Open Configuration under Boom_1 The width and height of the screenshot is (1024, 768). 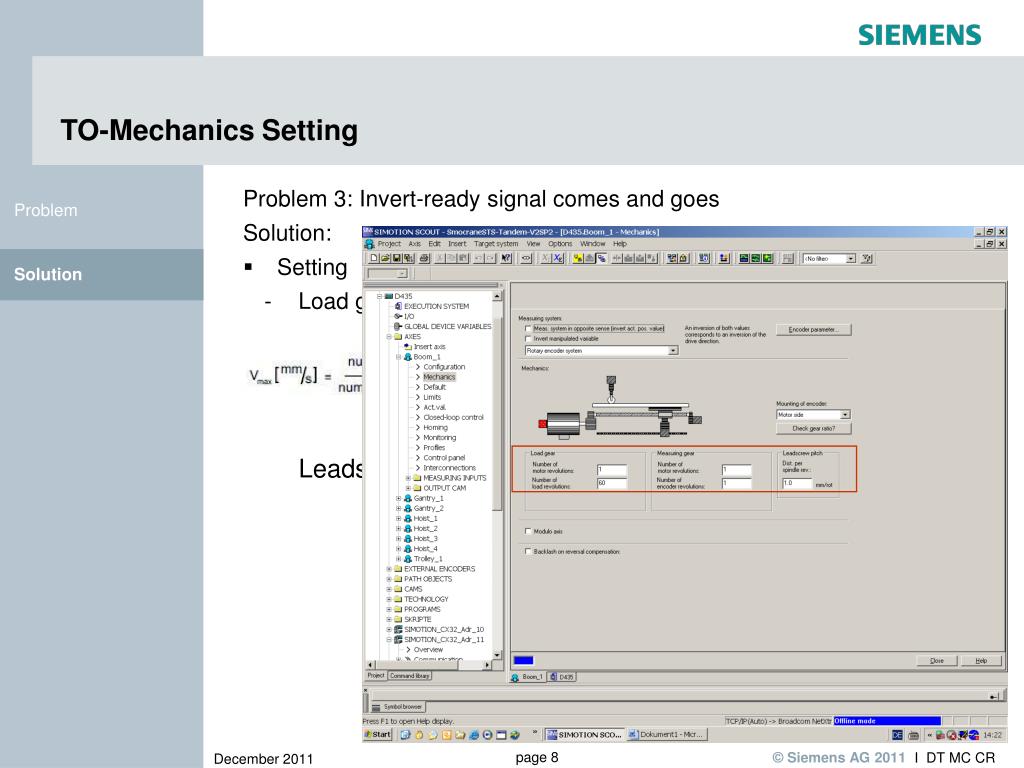[x=444, y=367]
